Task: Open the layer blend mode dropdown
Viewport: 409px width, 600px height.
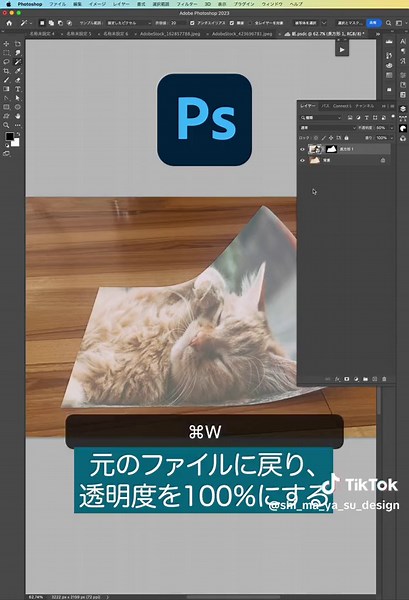Action: [328, 128]
